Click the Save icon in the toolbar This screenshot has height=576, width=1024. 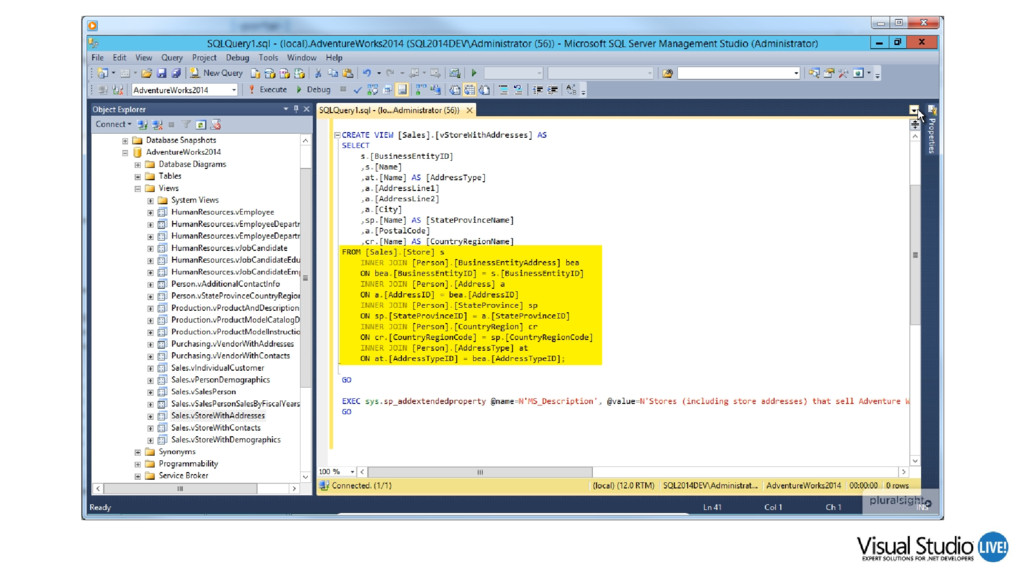pos(161,73)
